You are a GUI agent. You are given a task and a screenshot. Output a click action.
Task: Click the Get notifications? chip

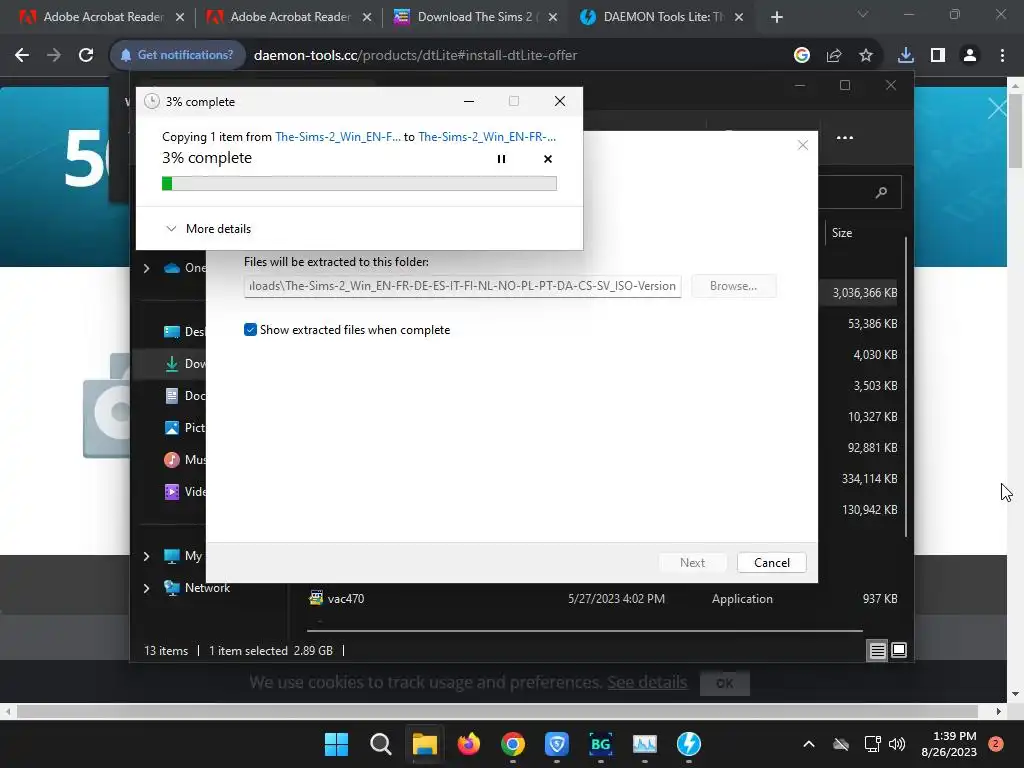[177, 56]
